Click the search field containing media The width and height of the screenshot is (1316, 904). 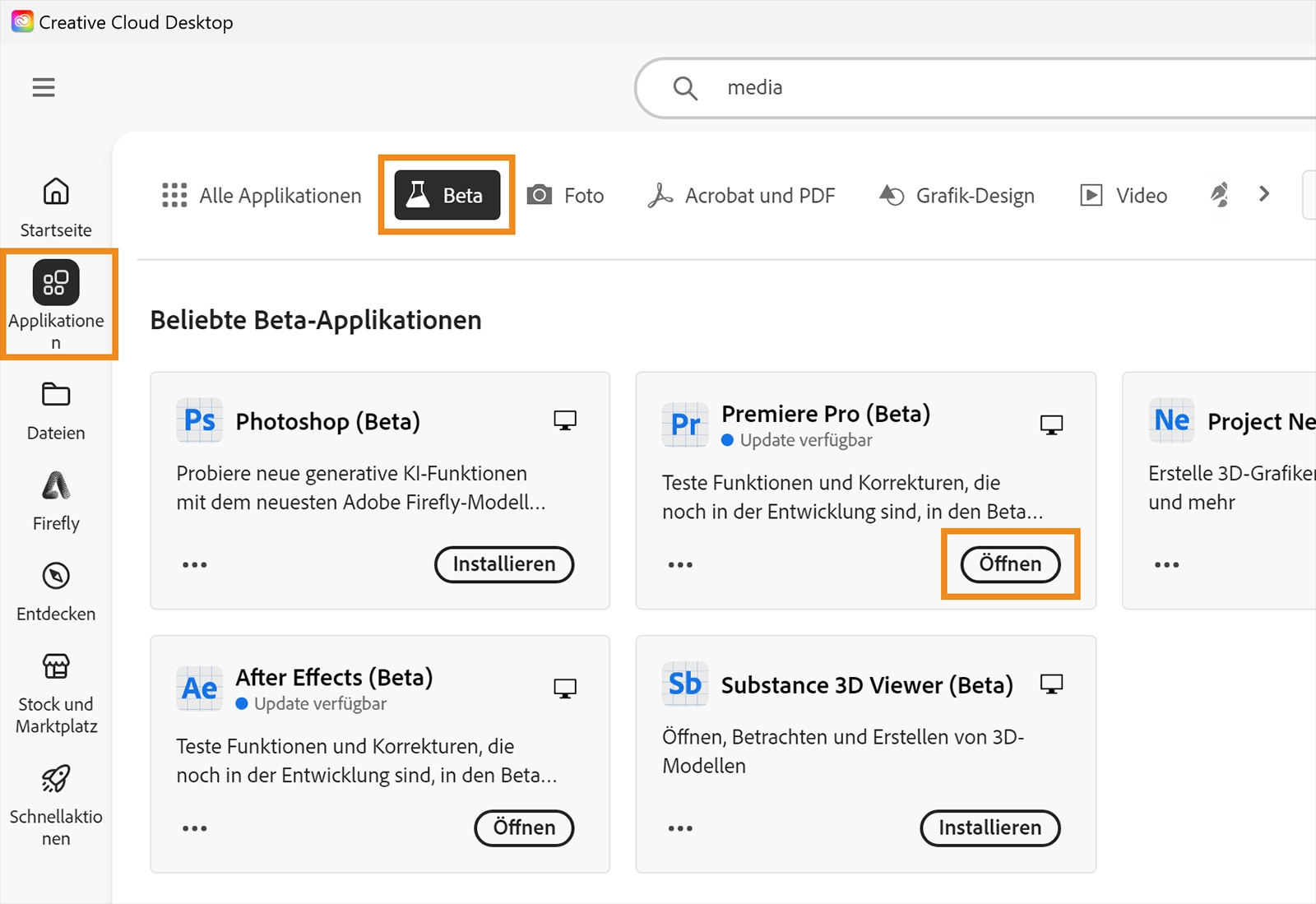975,87
